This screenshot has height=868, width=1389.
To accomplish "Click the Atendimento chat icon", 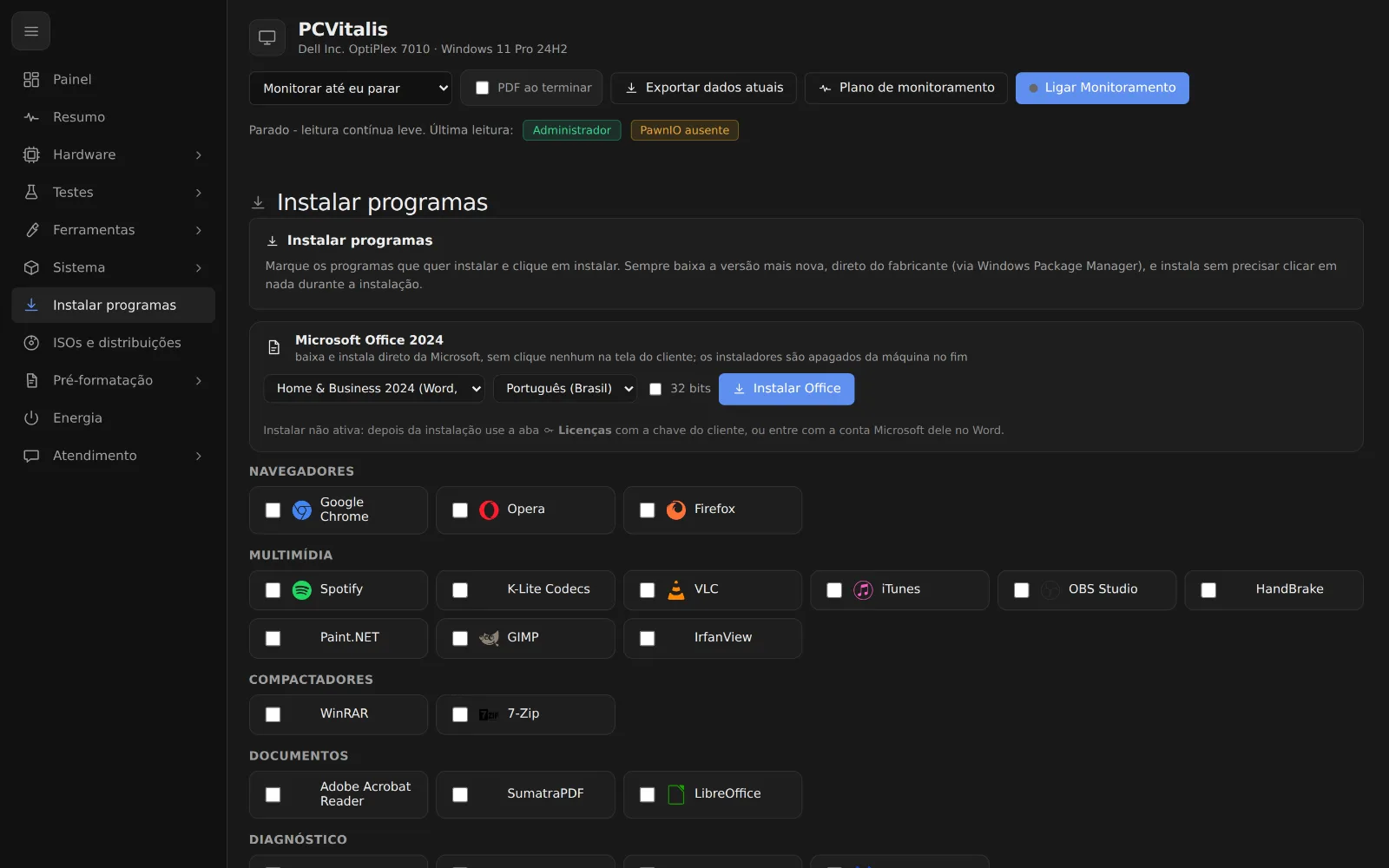I will pyautogui.click(x=31, y=456).
